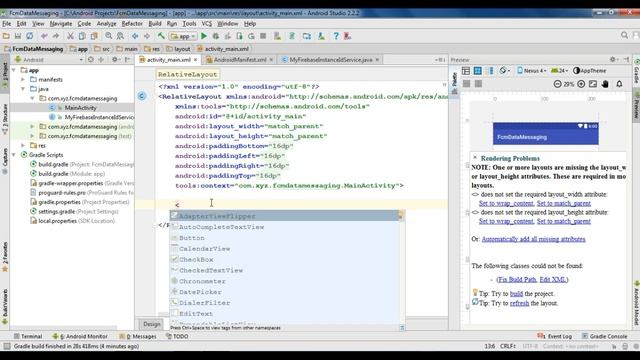The image size is (640, 360).
Task: Click scroll from source target icon
Action: coord(91,60)
